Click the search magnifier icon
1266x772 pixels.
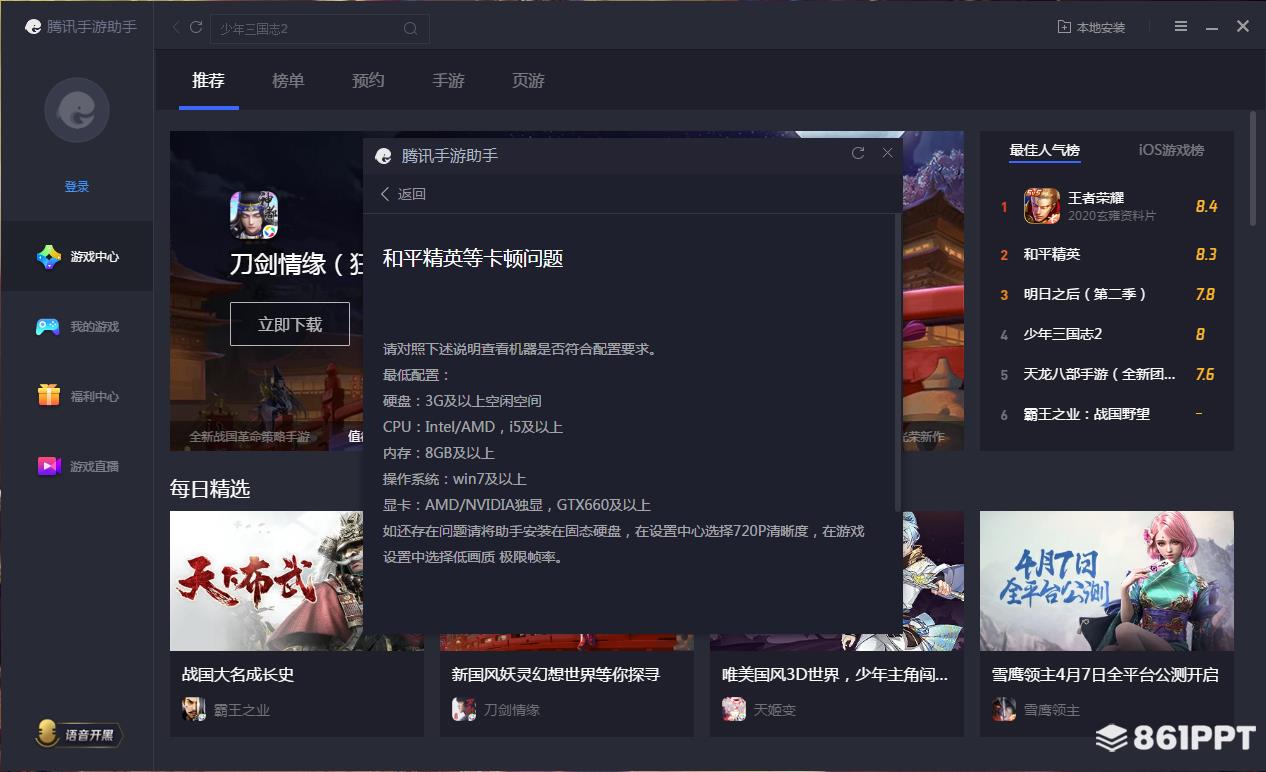pyautogui.click(x=410, y=29)
